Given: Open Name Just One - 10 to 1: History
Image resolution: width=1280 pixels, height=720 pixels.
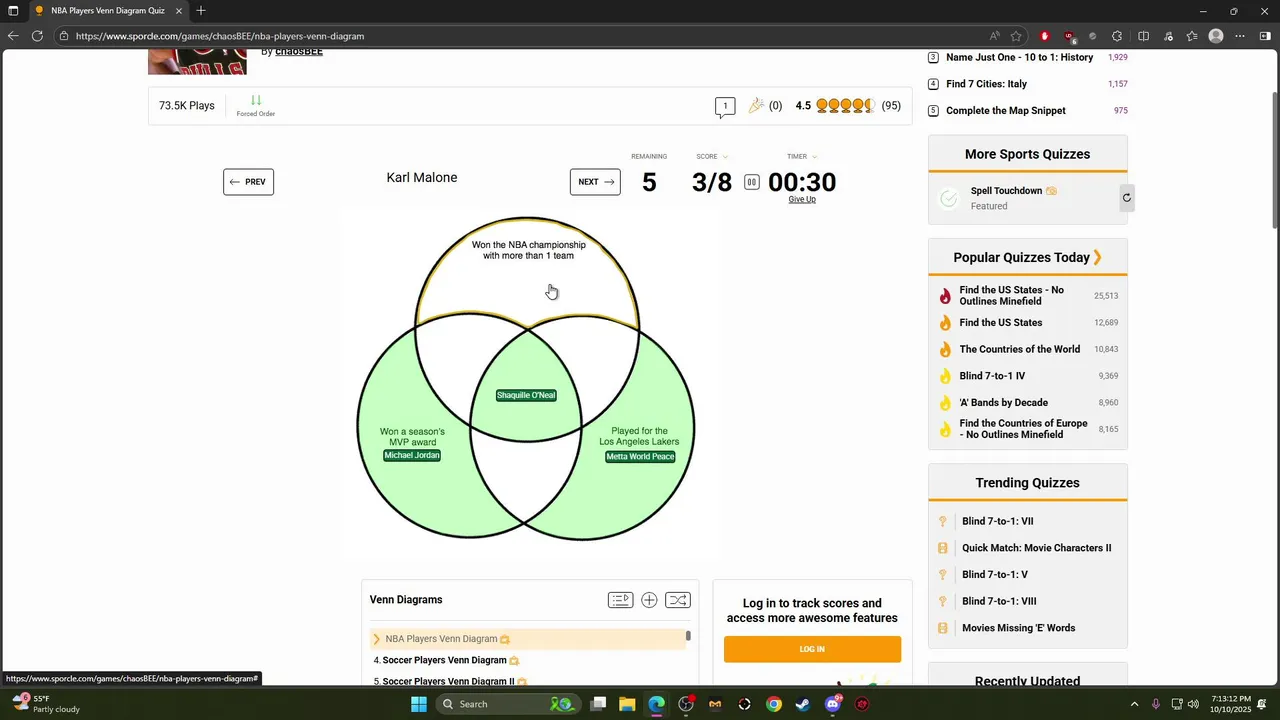Looking at the screenshot, I should coord(1019,57).
